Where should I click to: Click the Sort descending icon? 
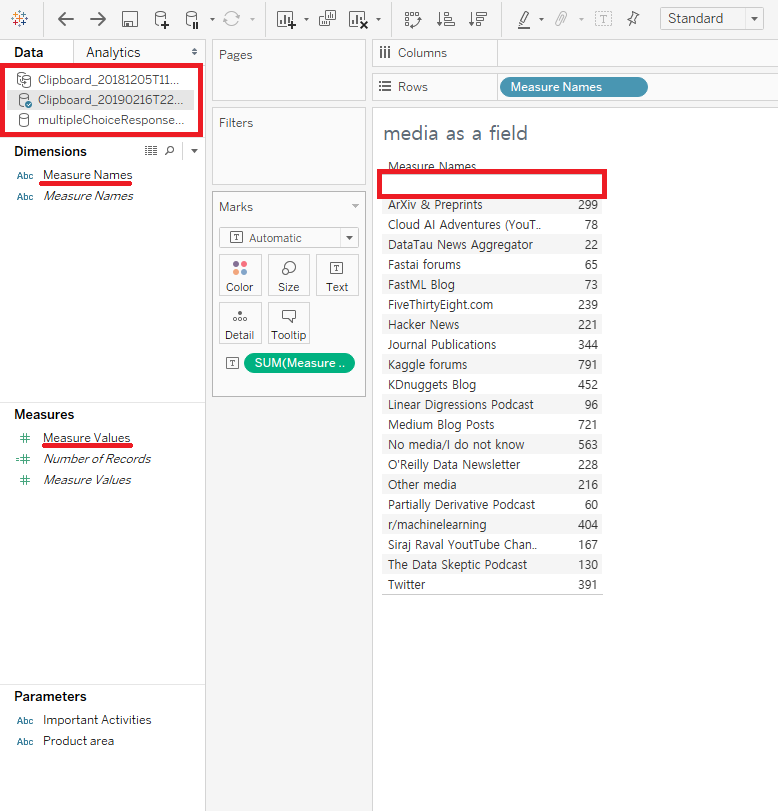tap(477, 20)
